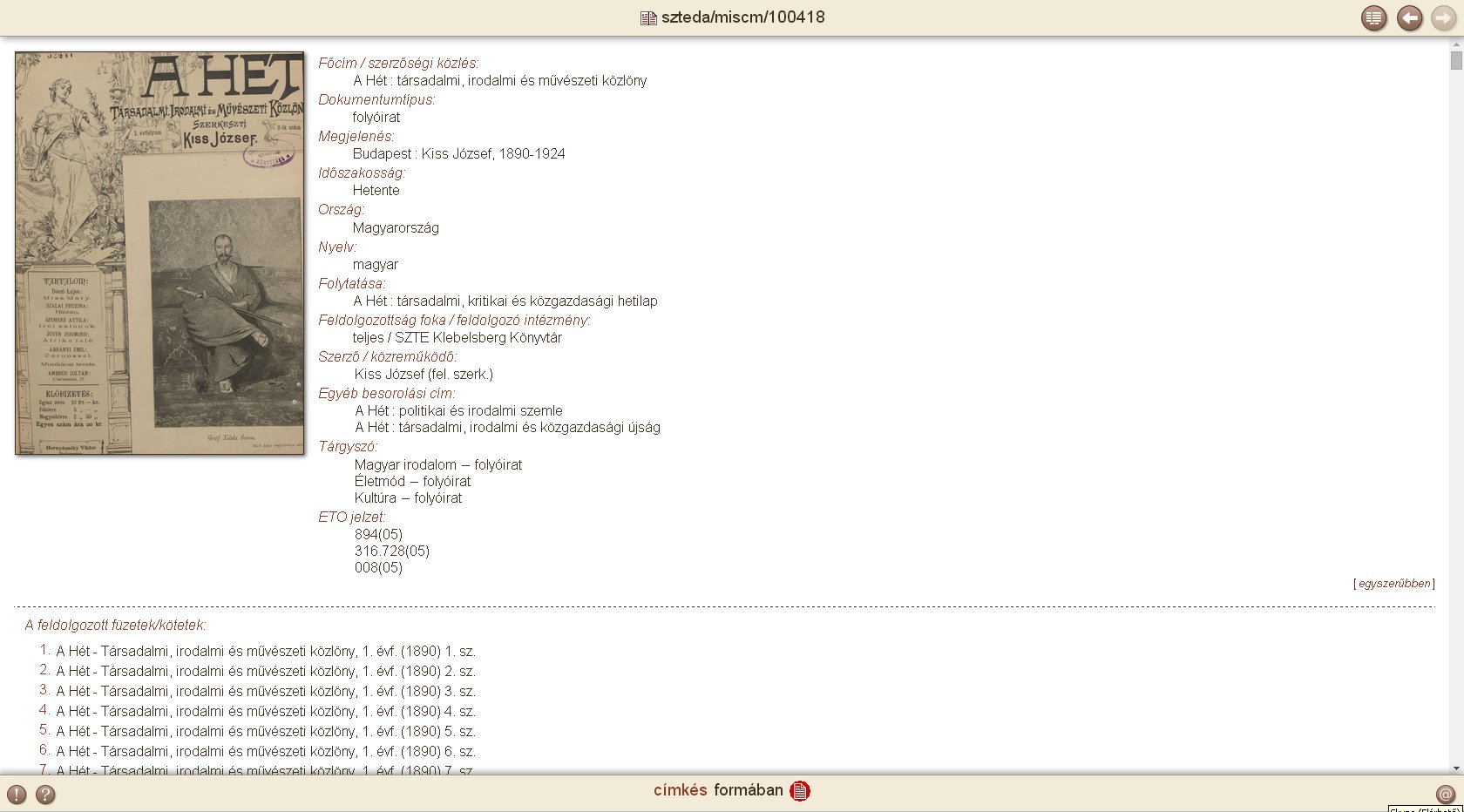Select 'Kiss József (fel. szerk.)' contributor text
This screenshot has height=812, width=1464.
tap(424, 374)
